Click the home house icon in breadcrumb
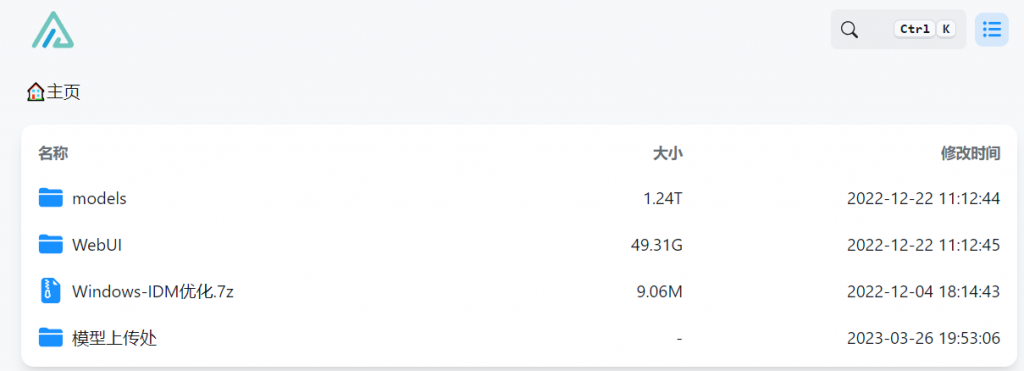 (35, 92)
